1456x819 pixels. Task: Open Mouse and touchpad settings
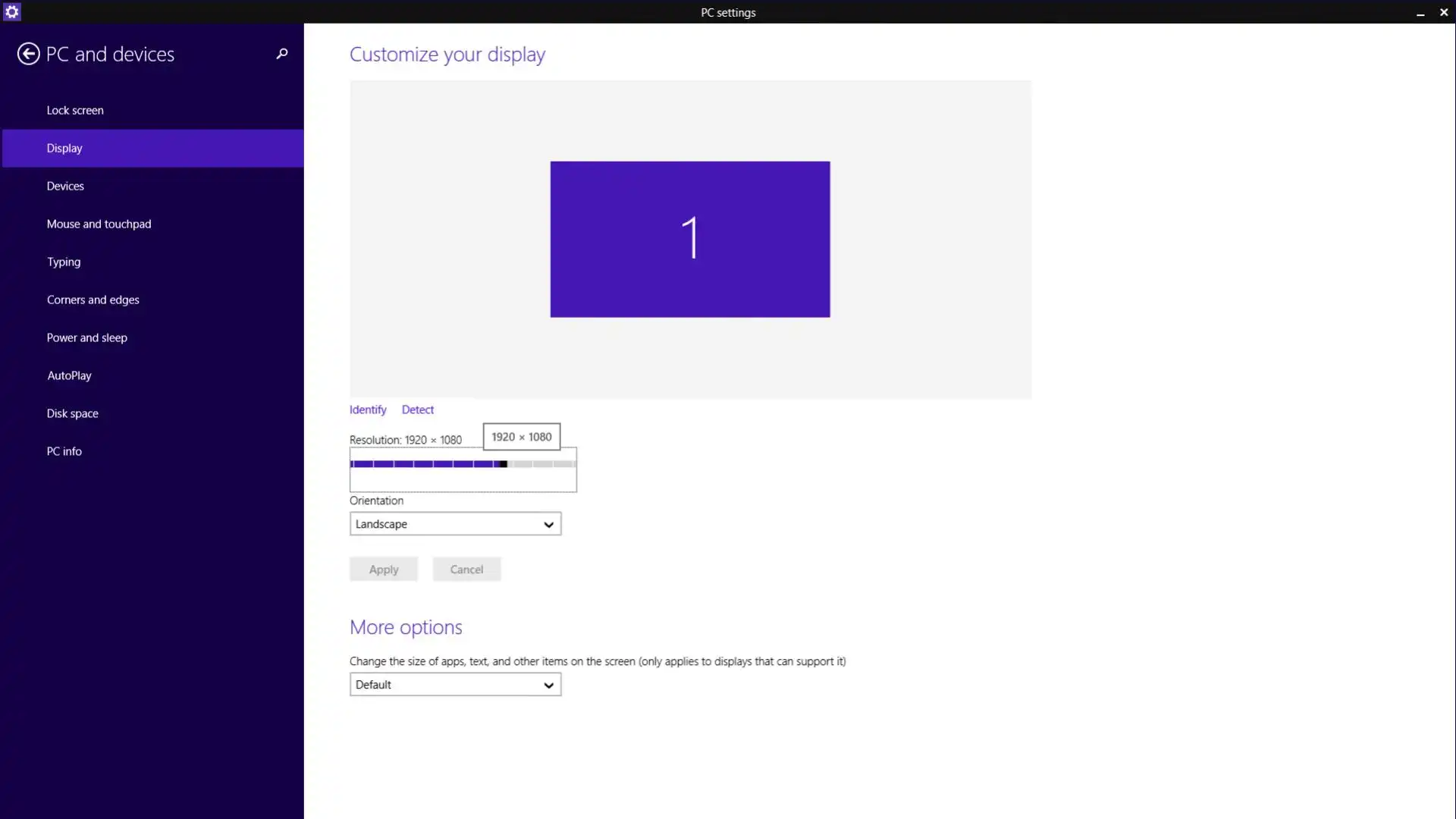tap(99, 224)
